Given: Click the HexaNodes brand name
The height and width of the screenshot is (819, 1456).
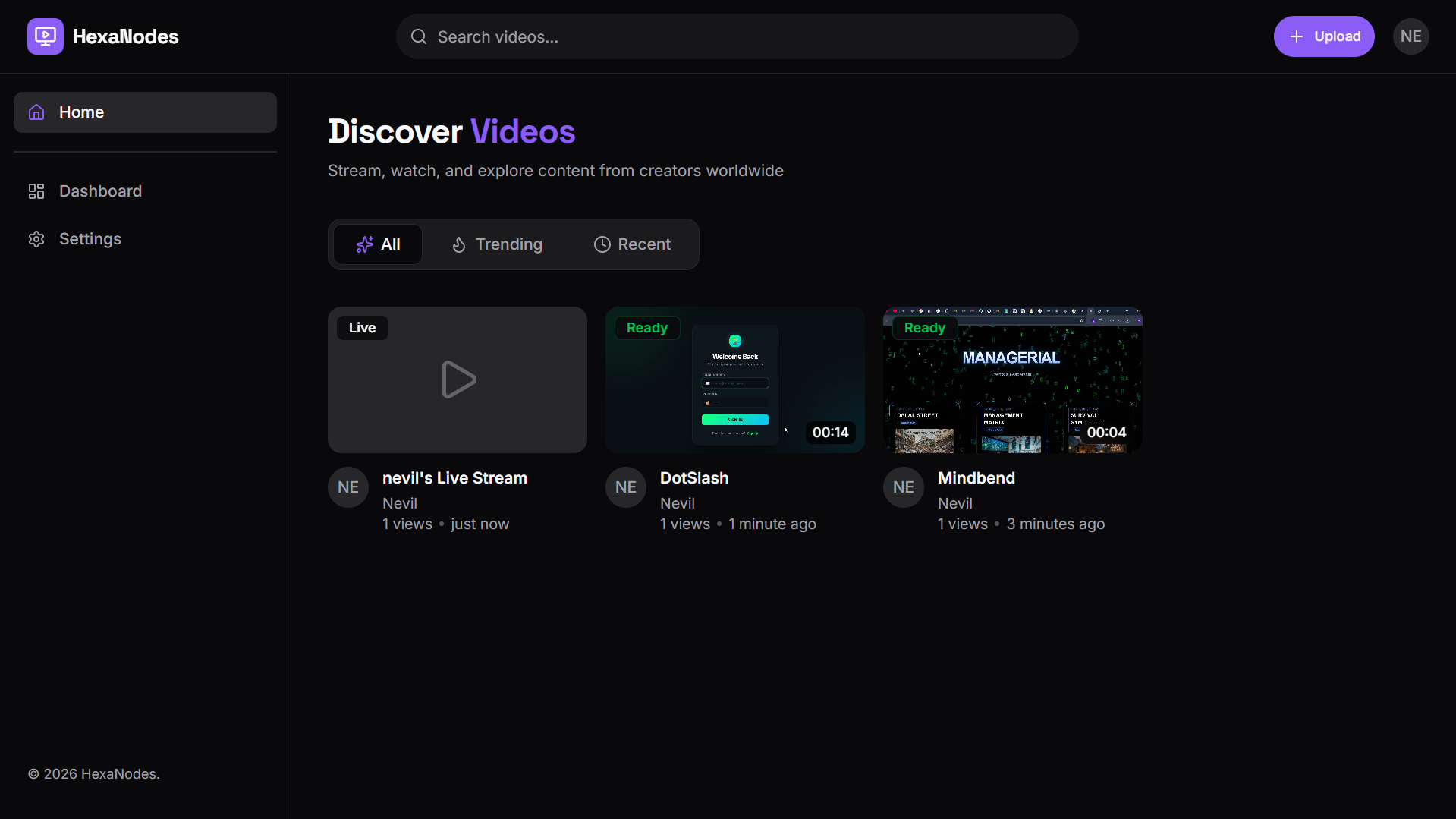Looking at the screenshot, I should pos(125,36).
